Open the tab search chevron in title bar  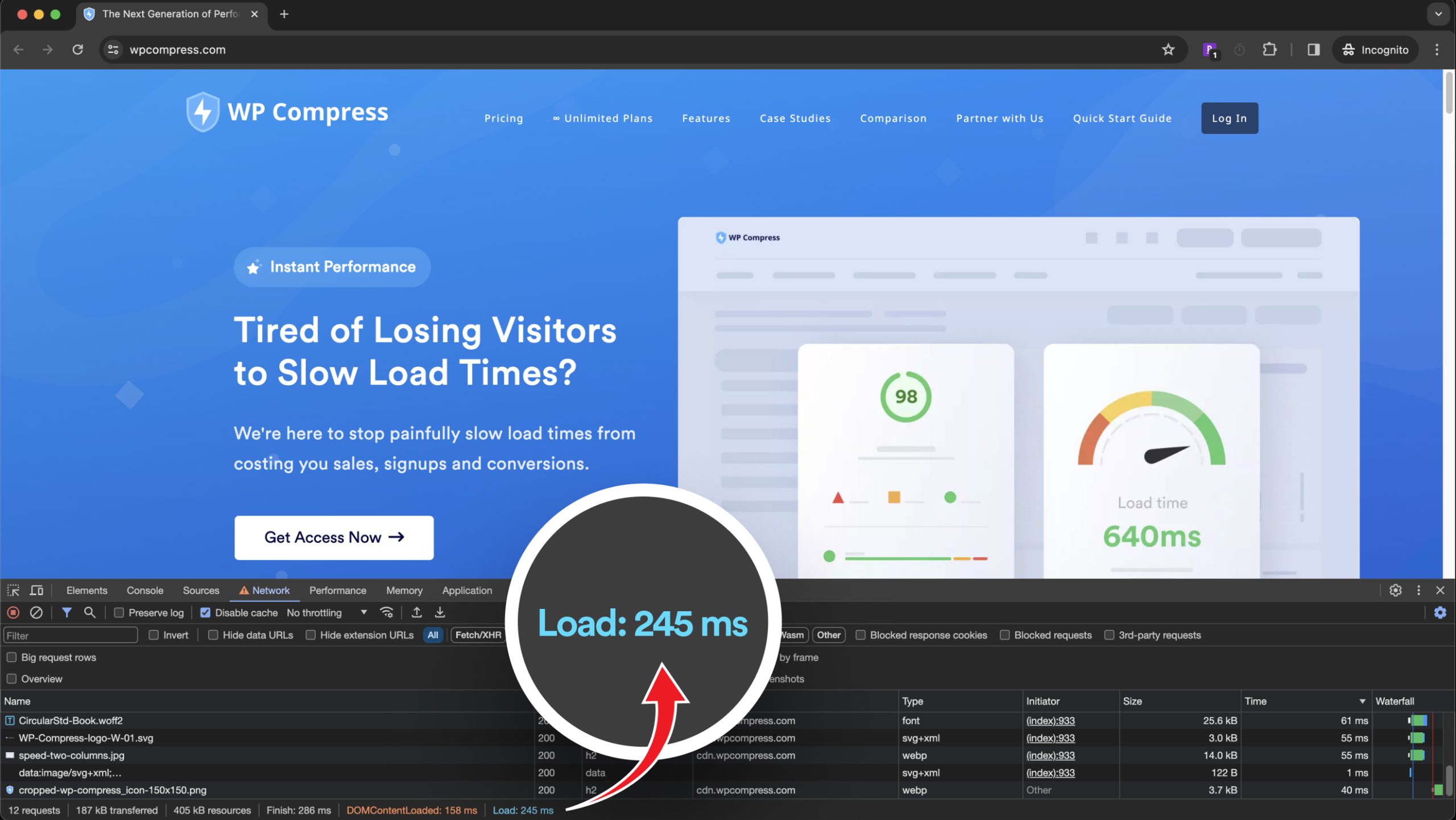click(1438, 14)
